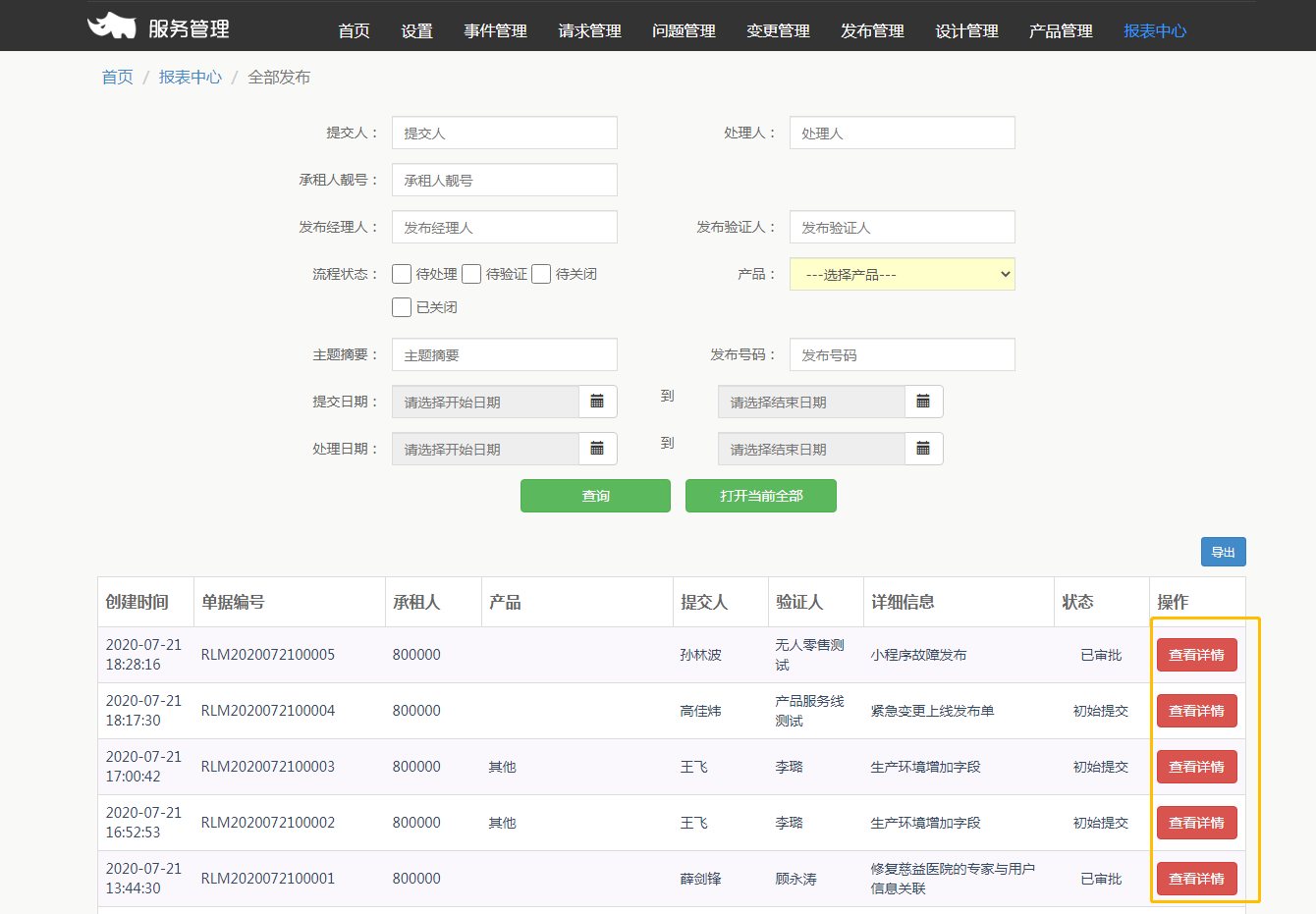The height and width of the screenshot is (914, 1316).
Task: Open 事件管理 menu
Action: pyautogui.click(x=495, y=30)
